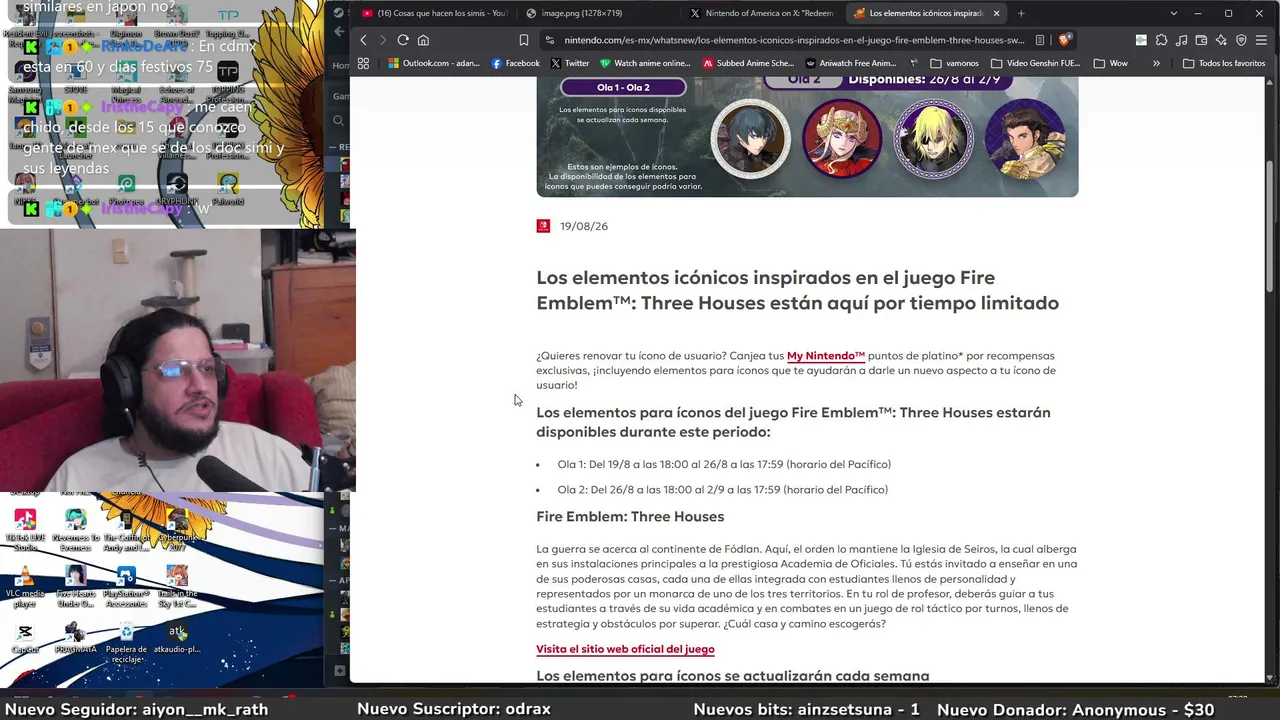
Task: Expand the Video Genshin FUE bookmarks folder
Action: (1035, 63)
